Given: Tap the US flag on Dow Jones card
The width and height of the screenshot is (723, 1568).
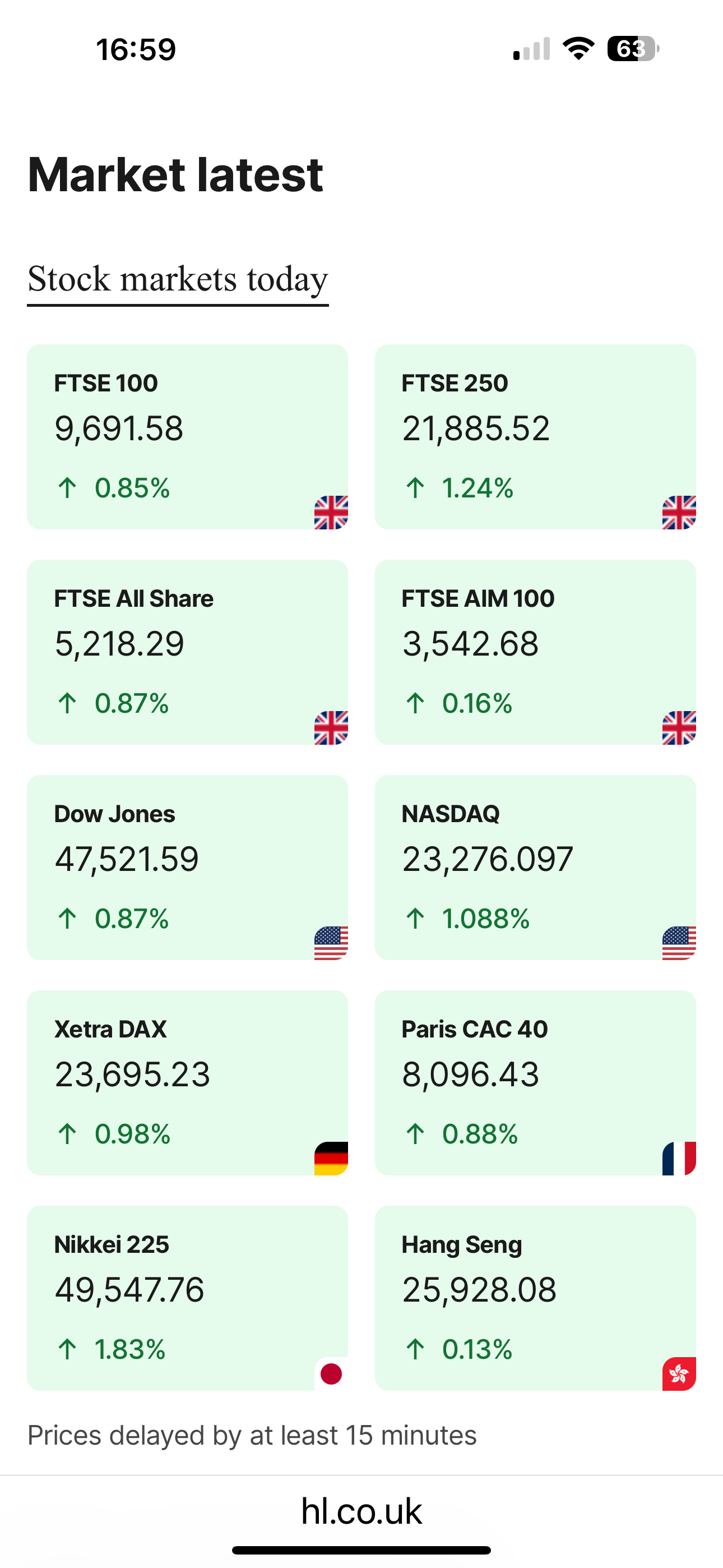Looking at the screenshot, I should pyautogui.click(x=331, y=943).
